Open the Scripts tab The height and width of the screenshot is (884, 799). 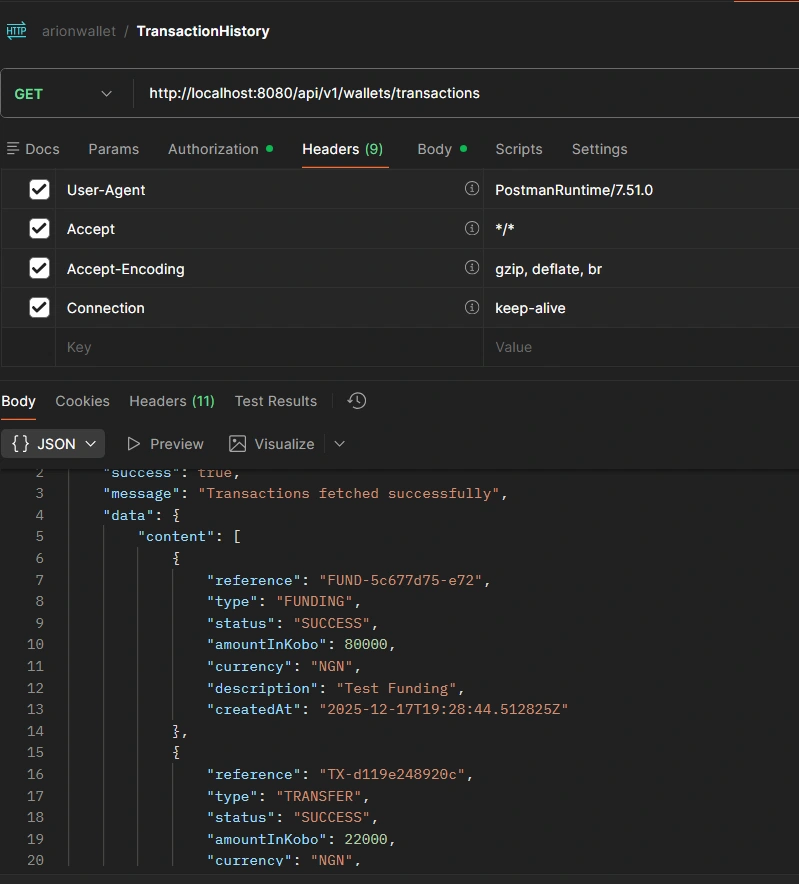point(518,149)
